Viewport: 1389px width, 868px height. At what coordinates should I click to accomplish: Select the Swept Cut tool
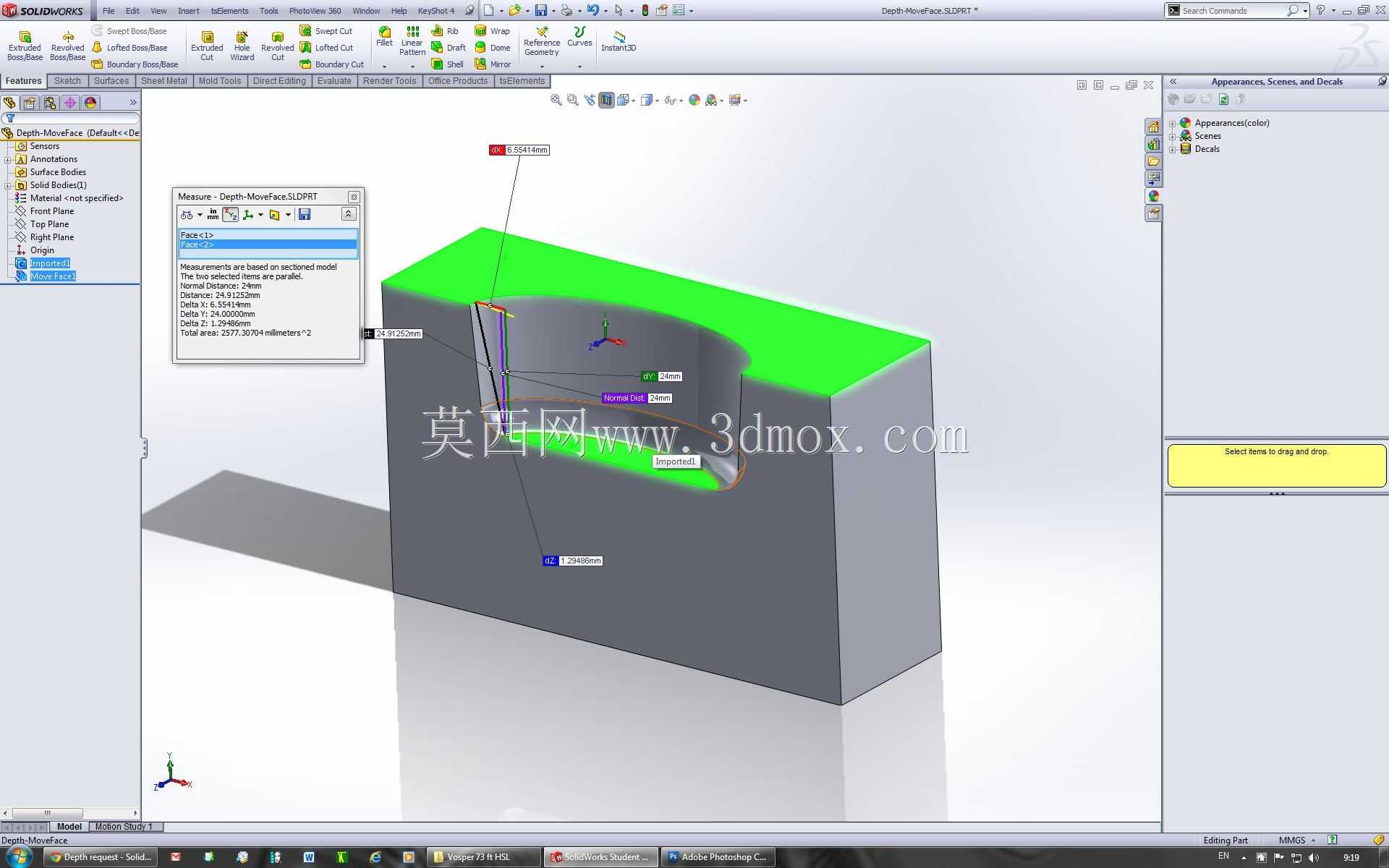[x=326, y=31]
